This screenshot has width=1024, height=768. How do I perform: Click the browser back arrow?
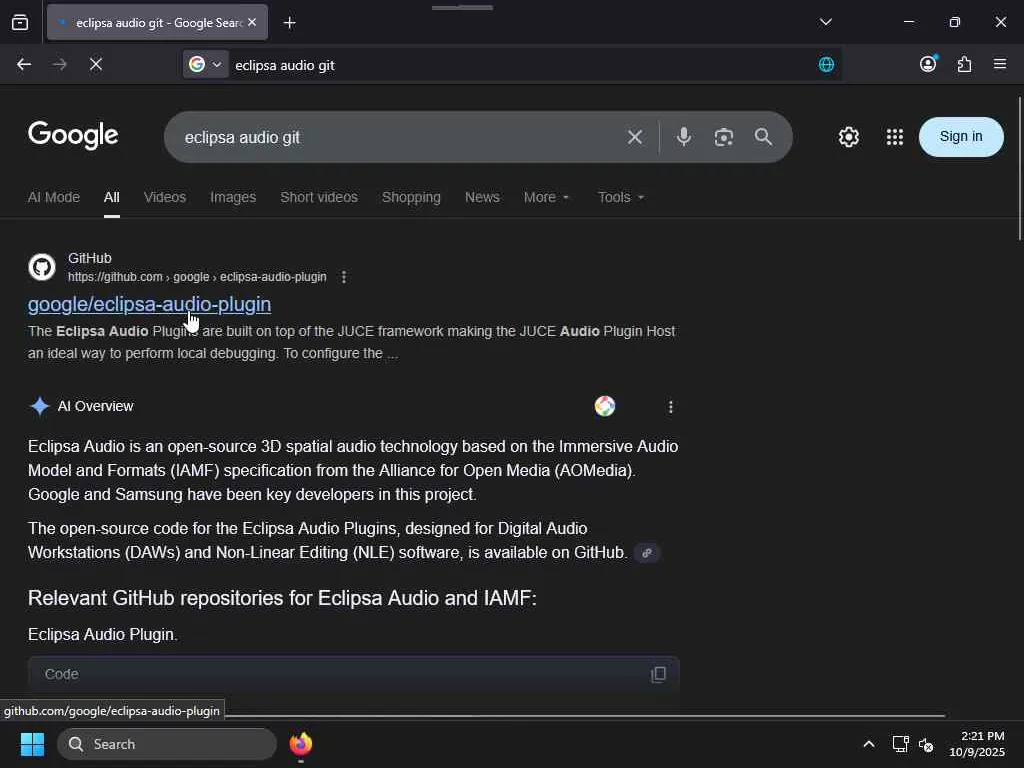point(24,64)
